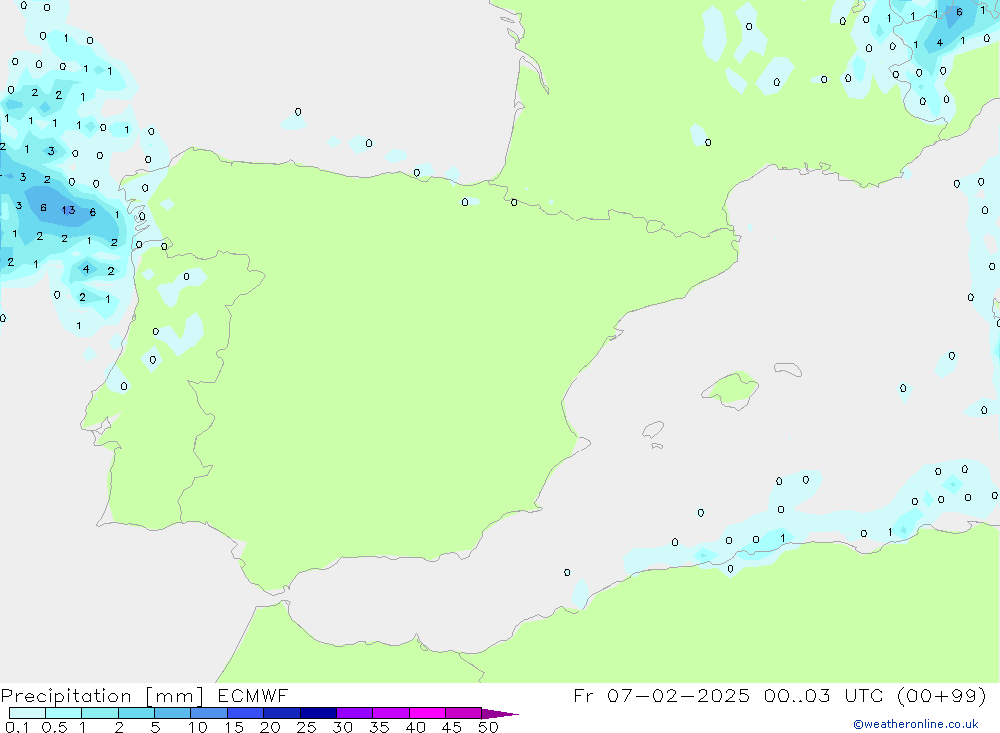1000x733 pixels.
Task: Click the 5–10 mm legend swatch
Action: pos(173,713)
